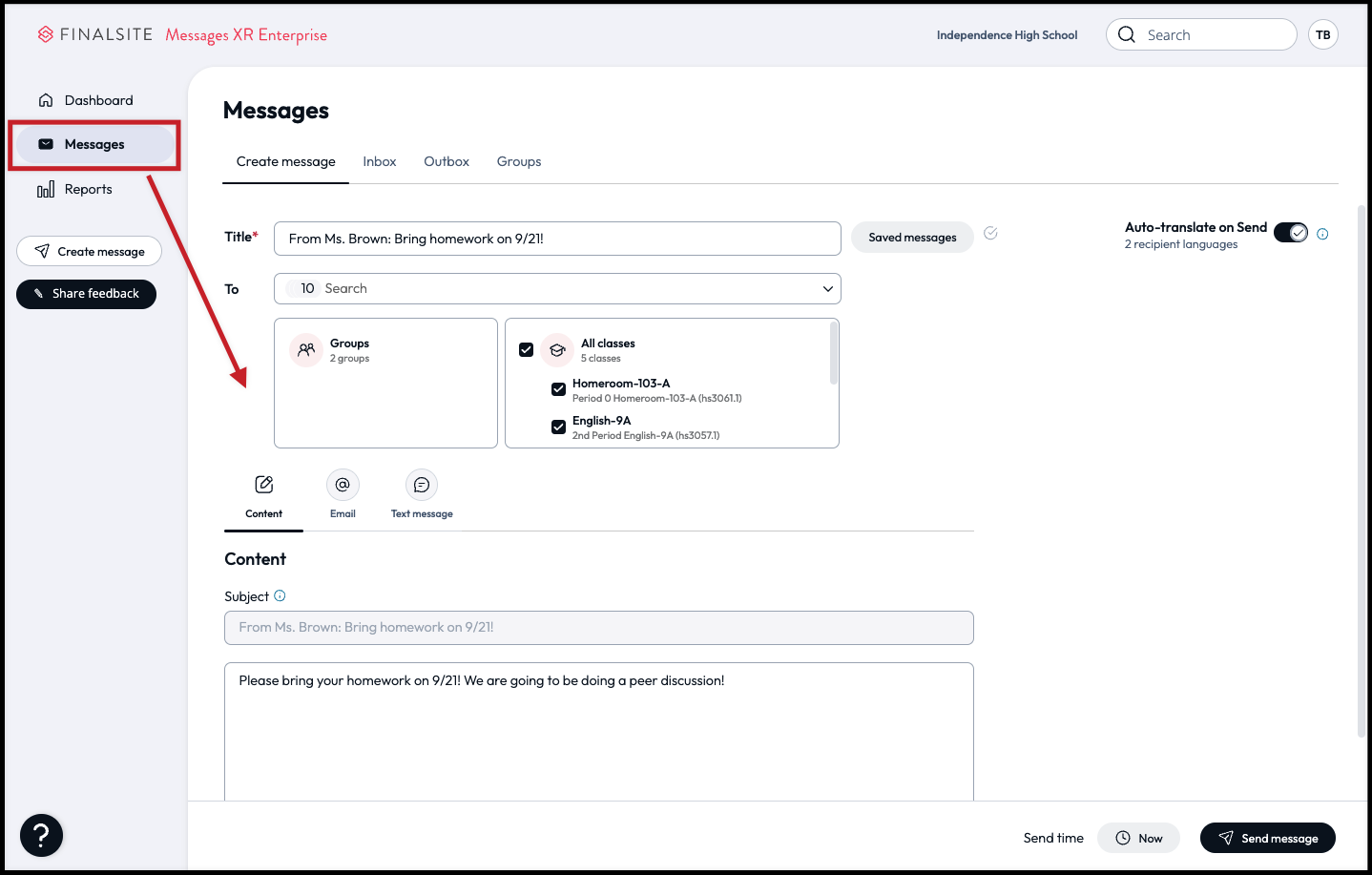The width and height of the screenshot is (1372, 875).
Task: Open Saved messages
Action: (x=912, y=238)
